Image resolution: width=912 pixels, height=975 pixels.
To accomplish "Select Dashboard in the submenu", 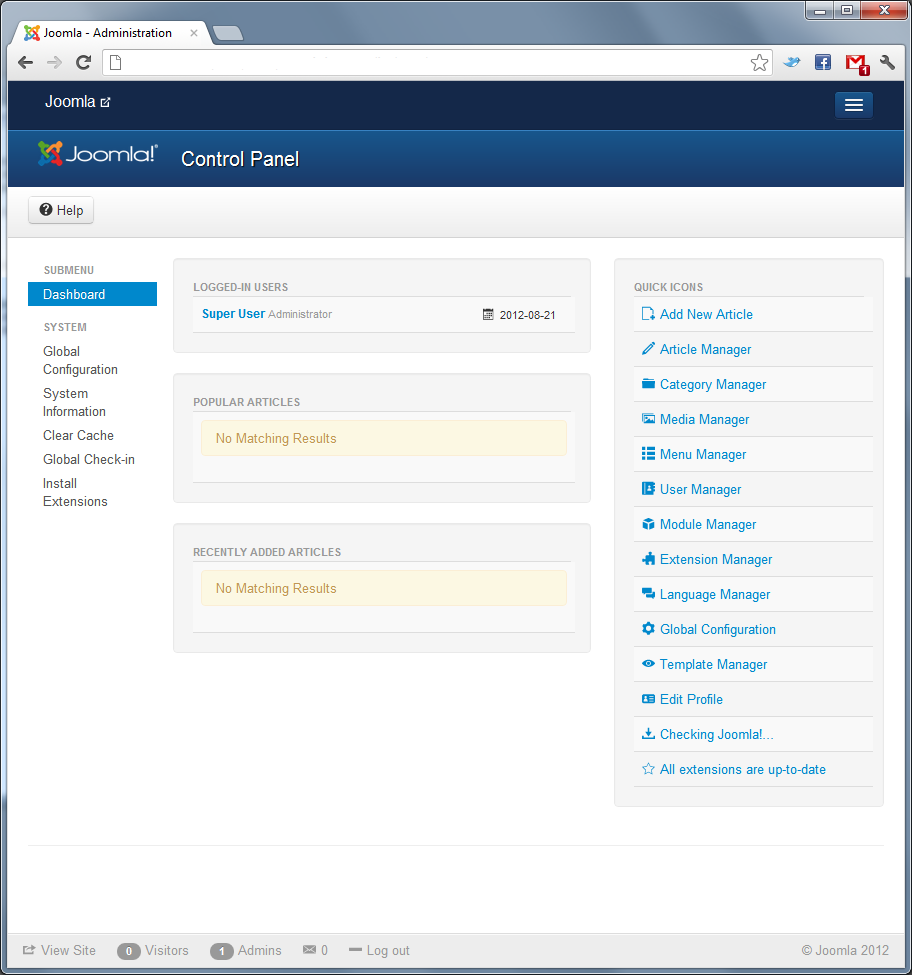I will (92, 294).
